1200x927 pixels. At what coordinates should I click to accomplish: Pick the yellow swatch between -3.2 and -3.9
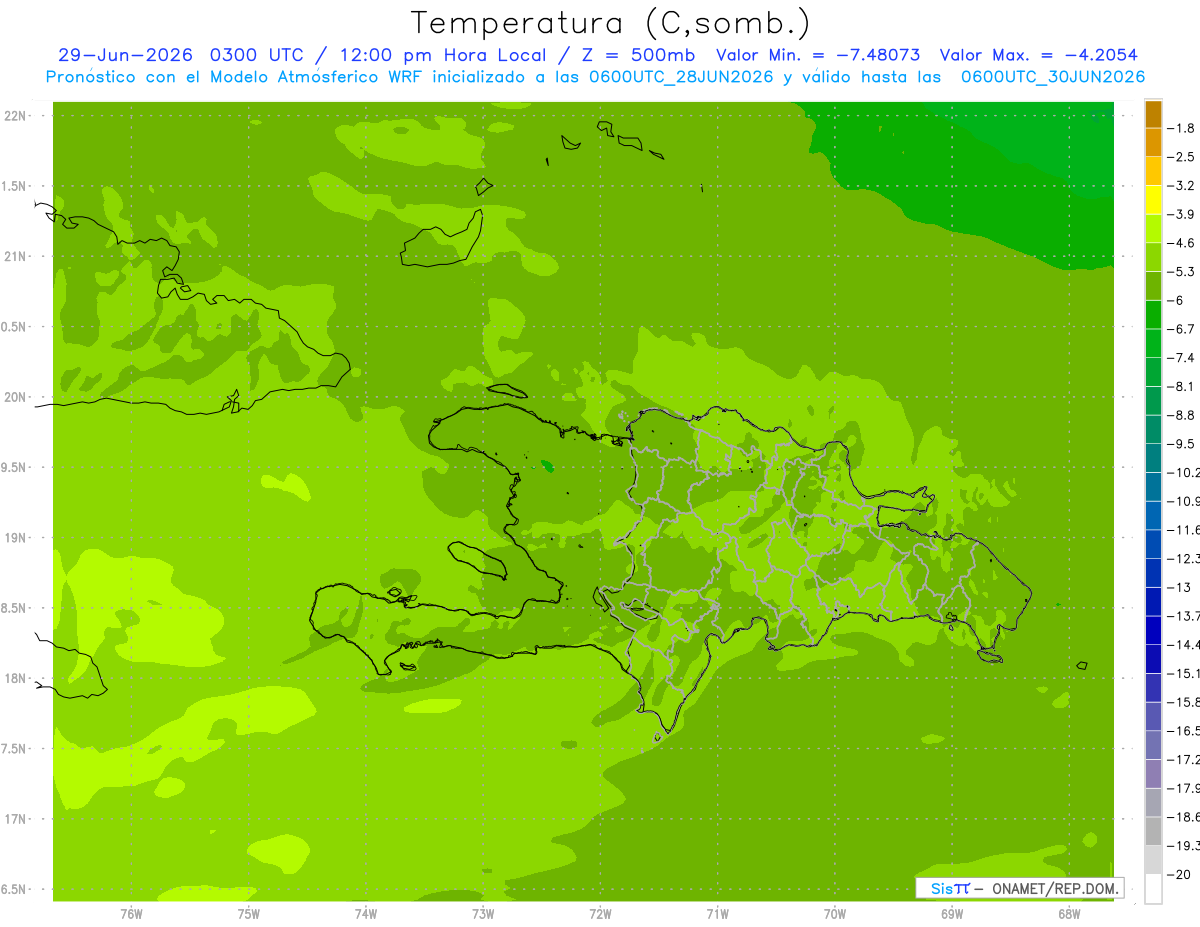tap(1153, 200)
